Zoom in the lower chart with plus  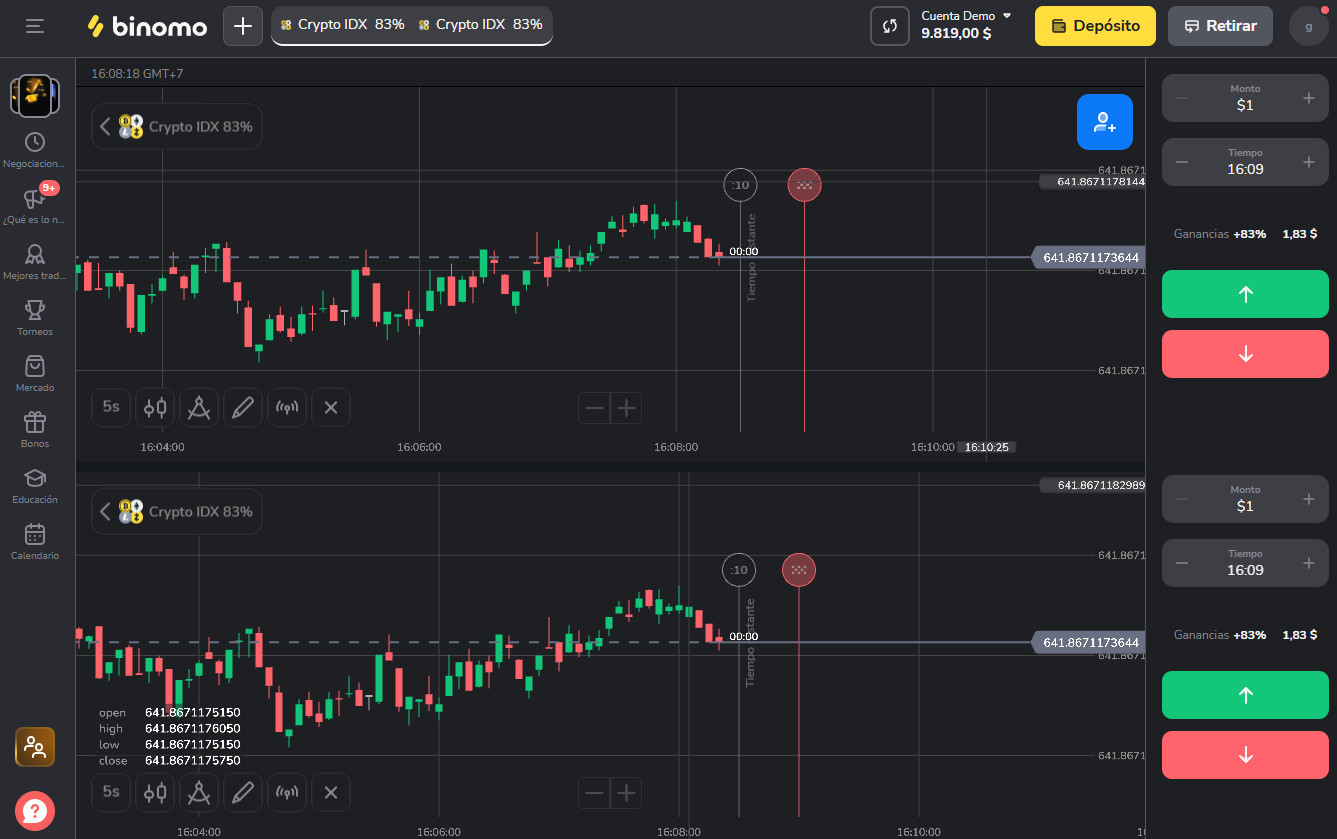[x=626, y=794]
